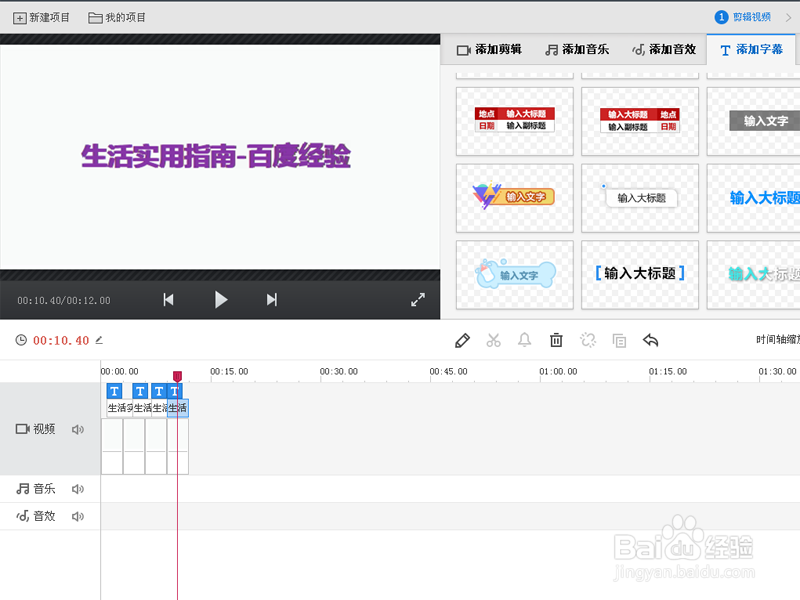Delete selected clip with trash icon

click(x=556, y=340)
